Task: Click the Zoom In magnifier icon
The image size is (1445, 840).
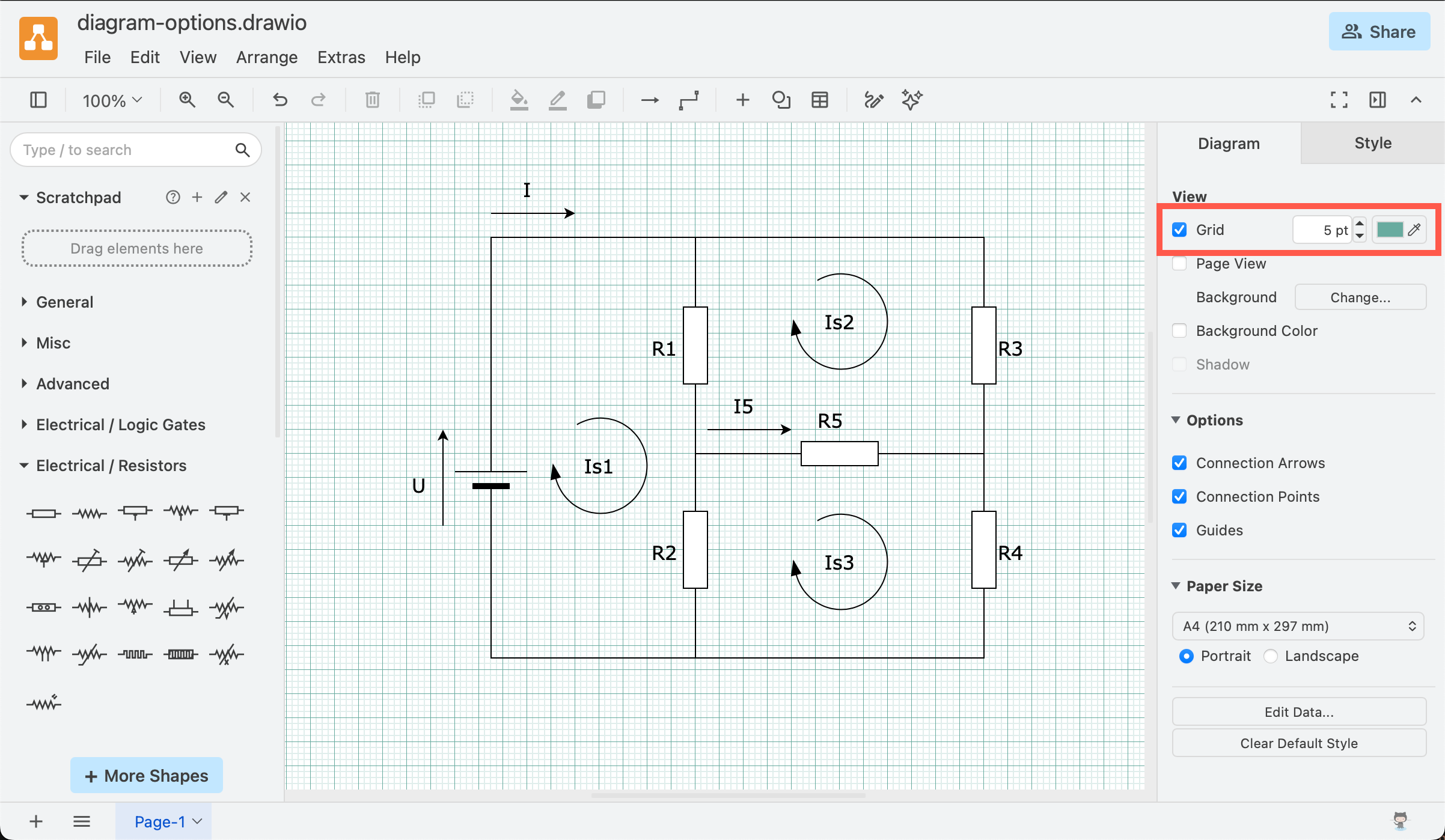Action: point(188,100)
